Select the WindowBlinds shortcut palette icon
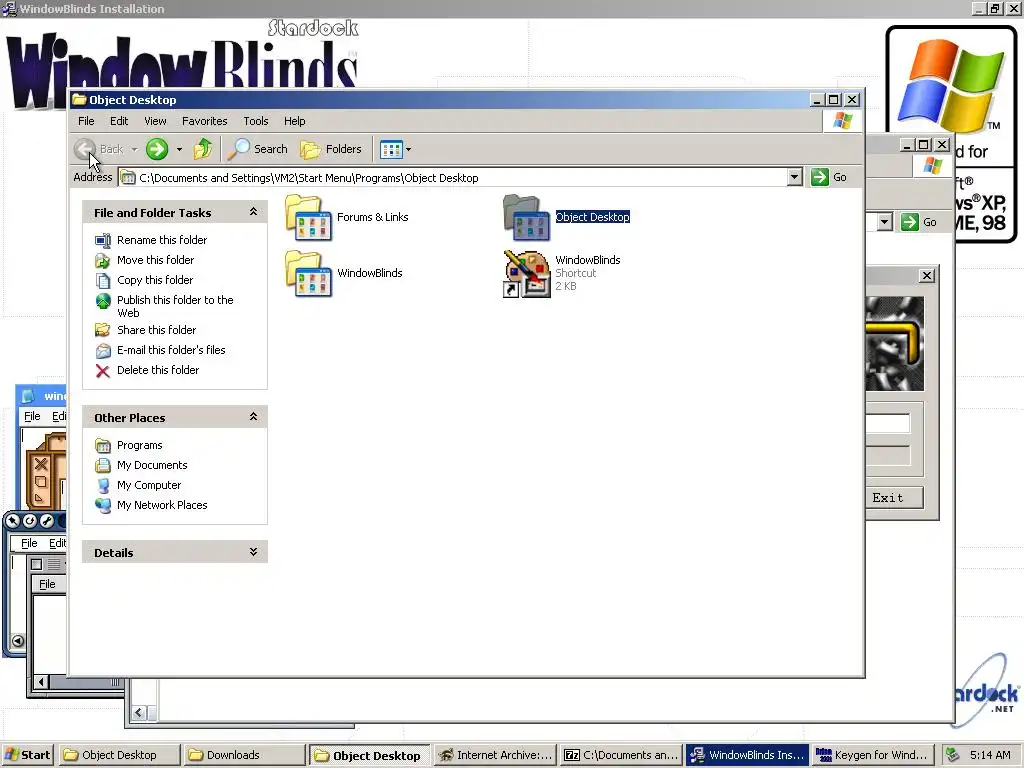The image size is (1024, 768). click(x=526, y=274)
